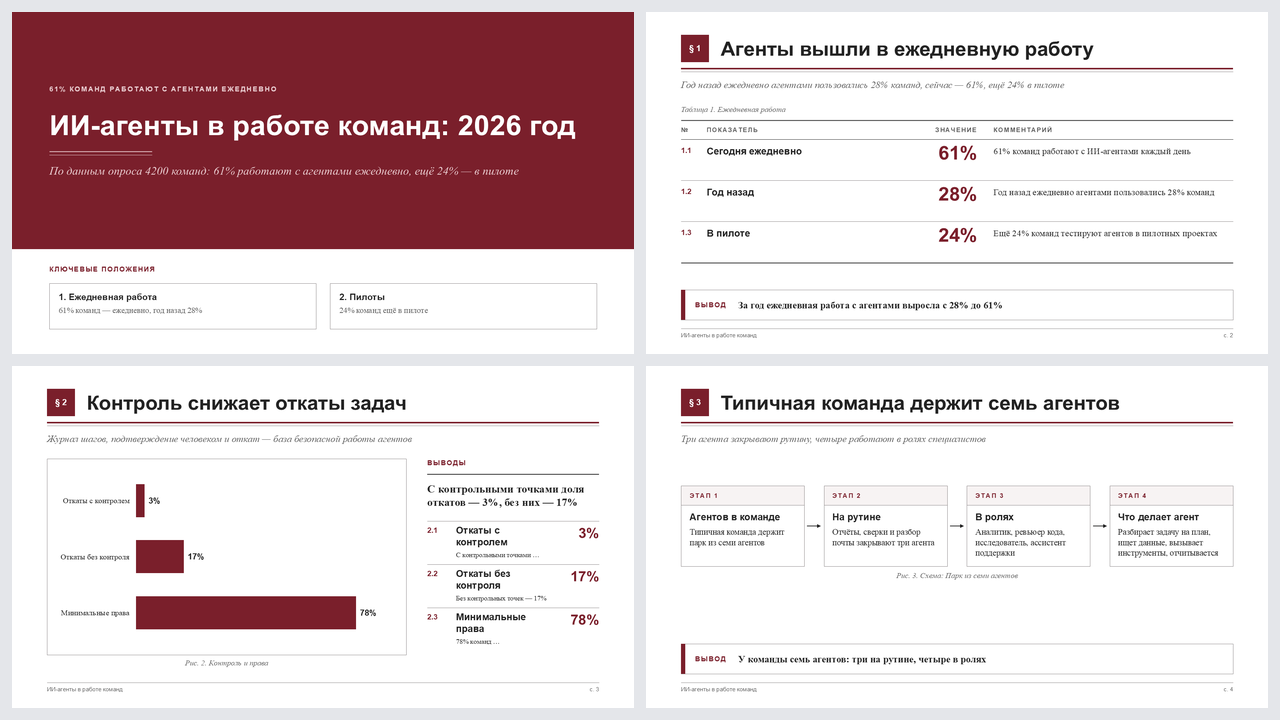Click the "1. Ежедневная работа" key point card
1280x720 pixels.
point(183,306)
